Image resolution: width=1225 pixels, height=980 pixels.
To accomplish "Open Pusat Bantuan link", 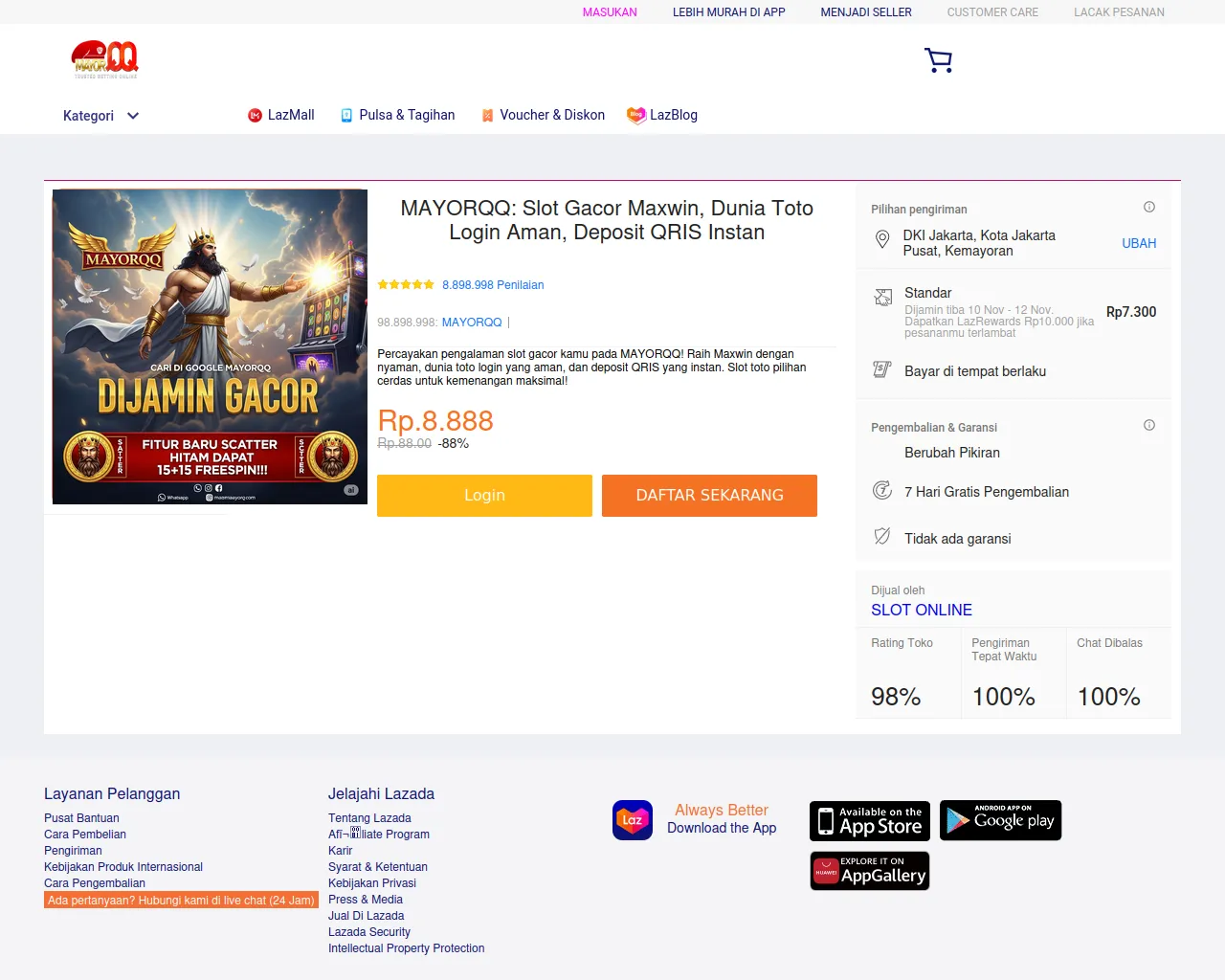I will pyautogui.click(x=81, y=818).
